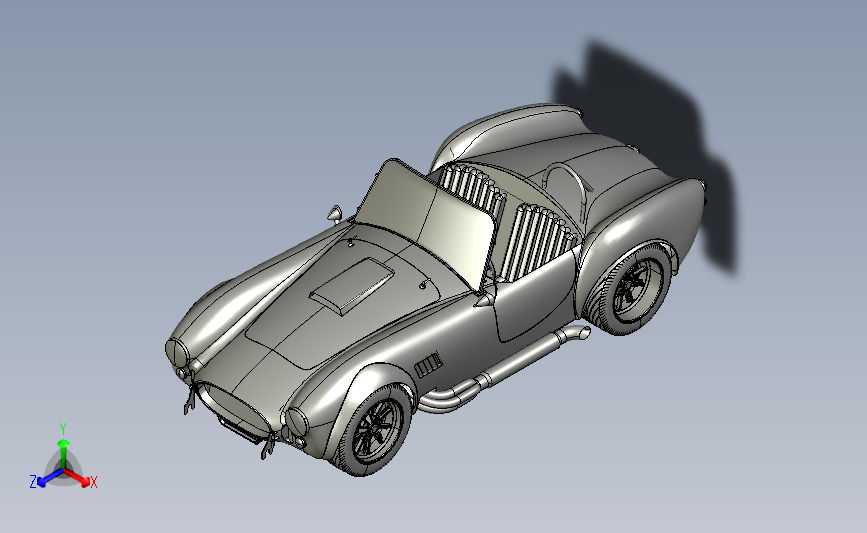Click the green Y axis of orientation triad
867x533 pixels.
pos(64,454)
